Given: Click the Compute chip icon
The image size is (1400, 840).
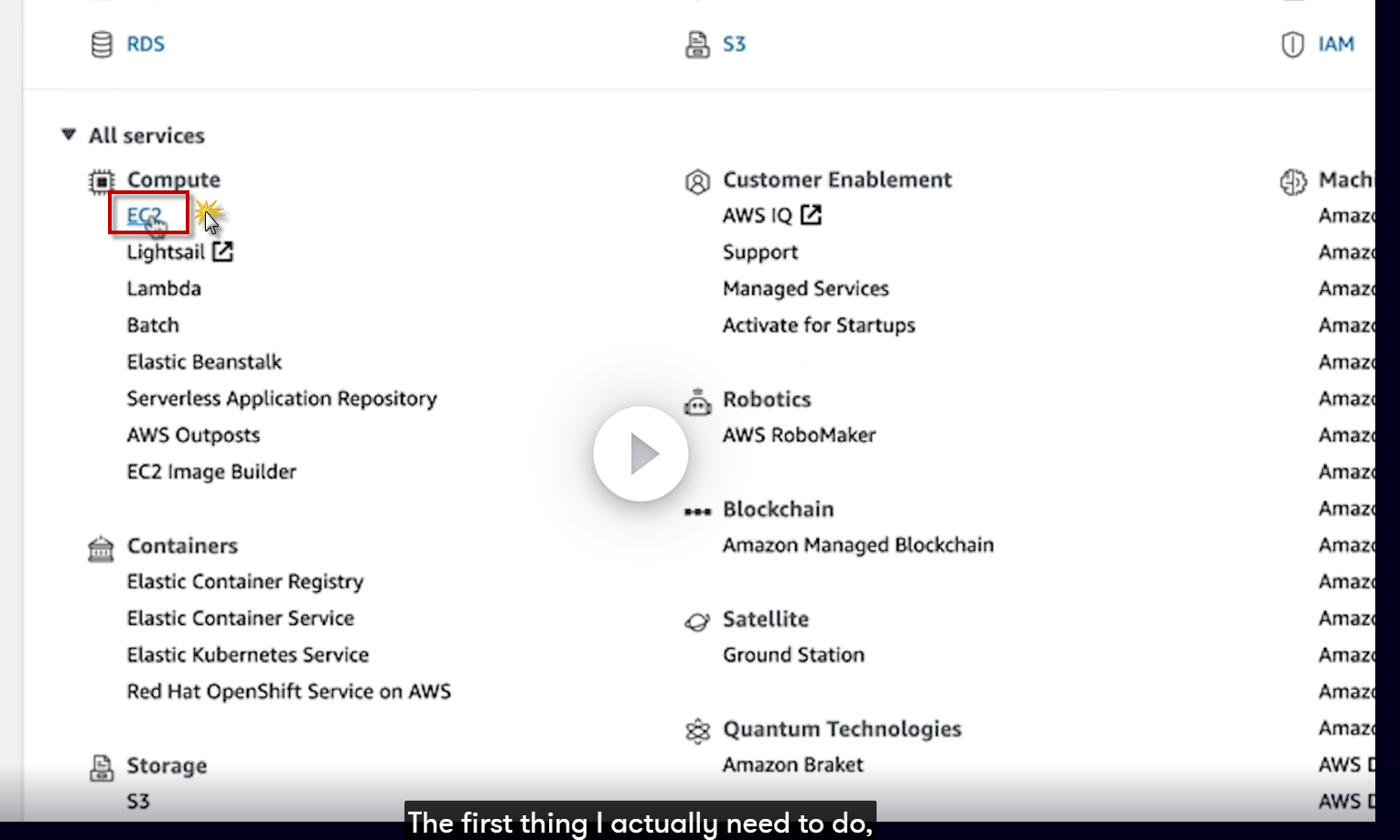Looking at the screenshot, I should [x=102, y=181].
